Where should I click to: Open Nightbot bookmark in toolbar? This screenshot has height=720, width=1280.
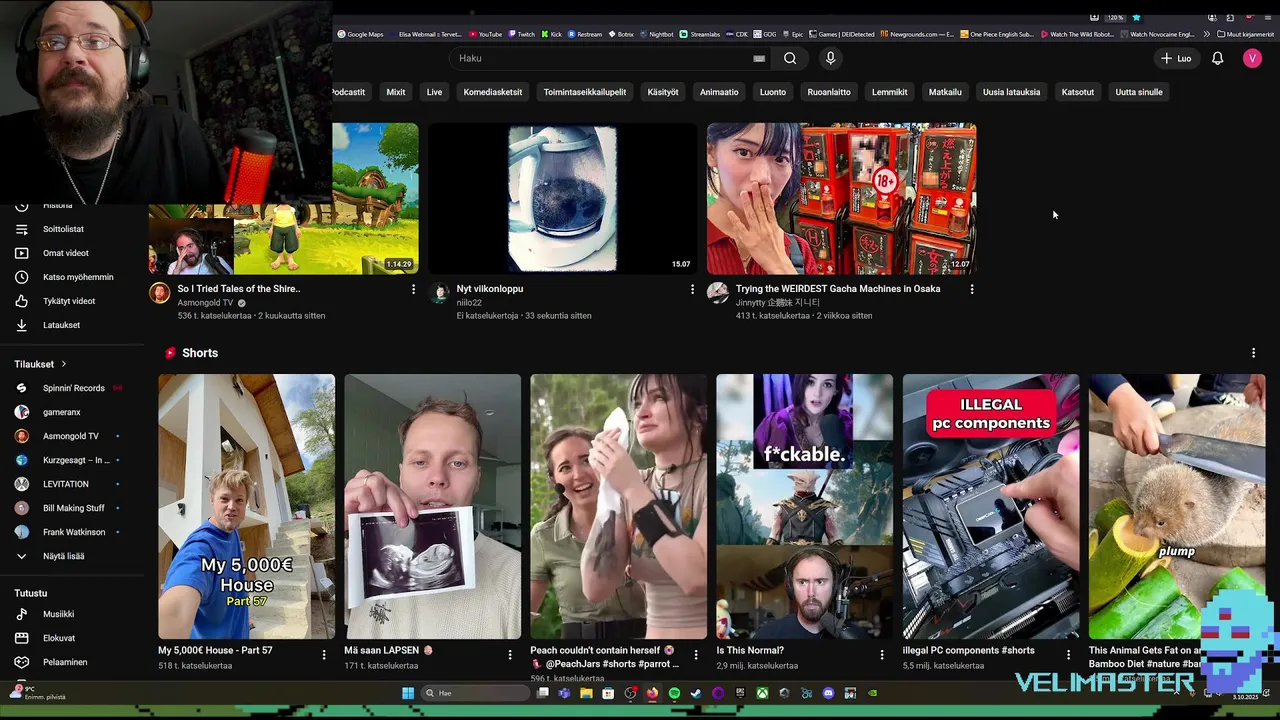pyautogui.click(x=656, y=34)
